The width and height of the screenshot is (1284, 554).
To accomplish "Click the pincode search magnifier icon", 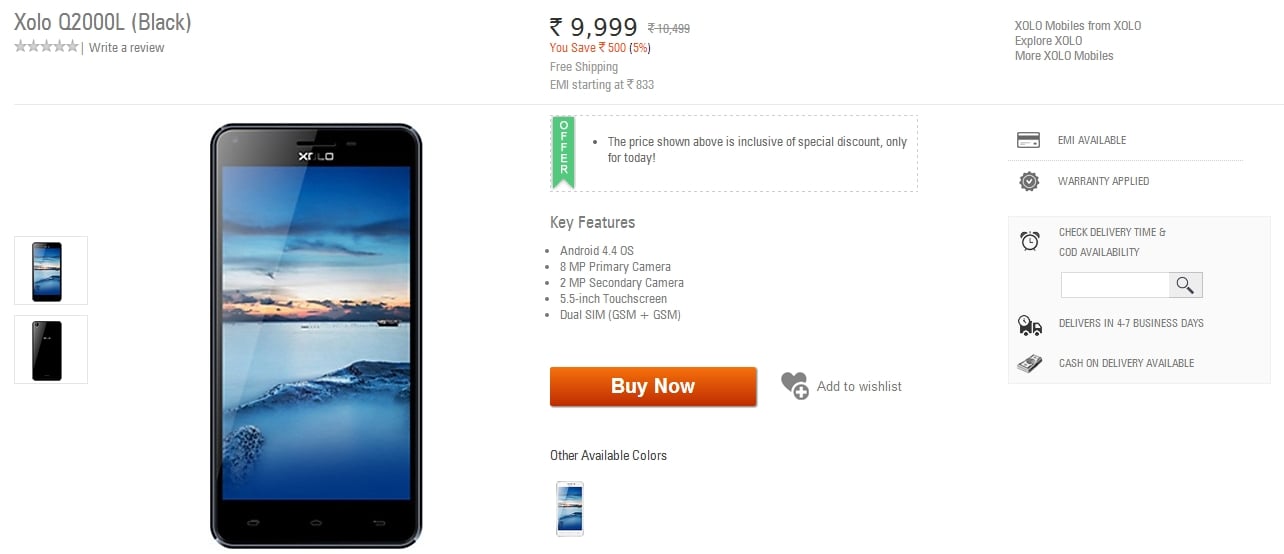I will pyautogui.click(x=1185, y=285).
